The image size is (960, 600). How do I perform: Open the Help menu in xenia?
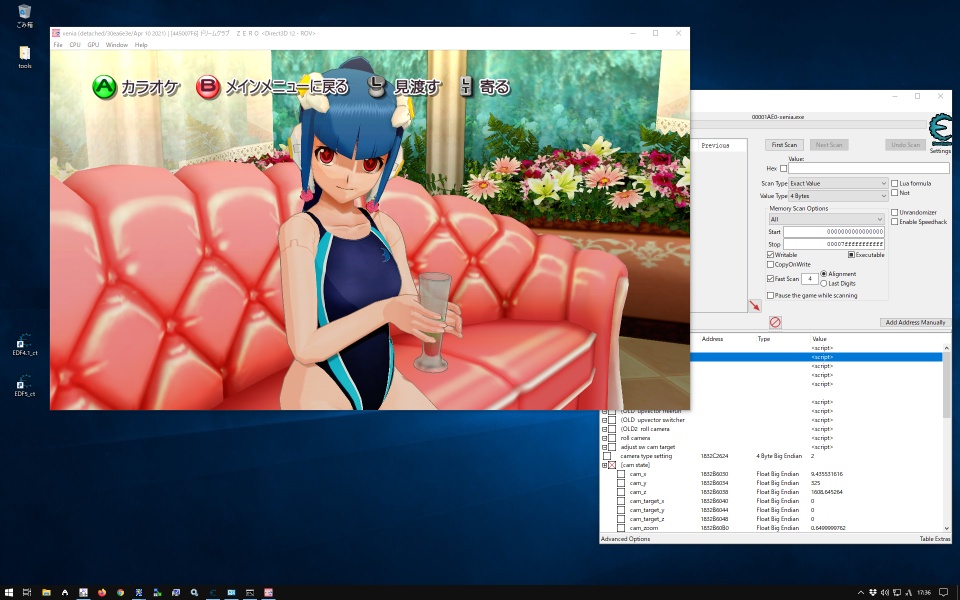click(x=141, y=45)
